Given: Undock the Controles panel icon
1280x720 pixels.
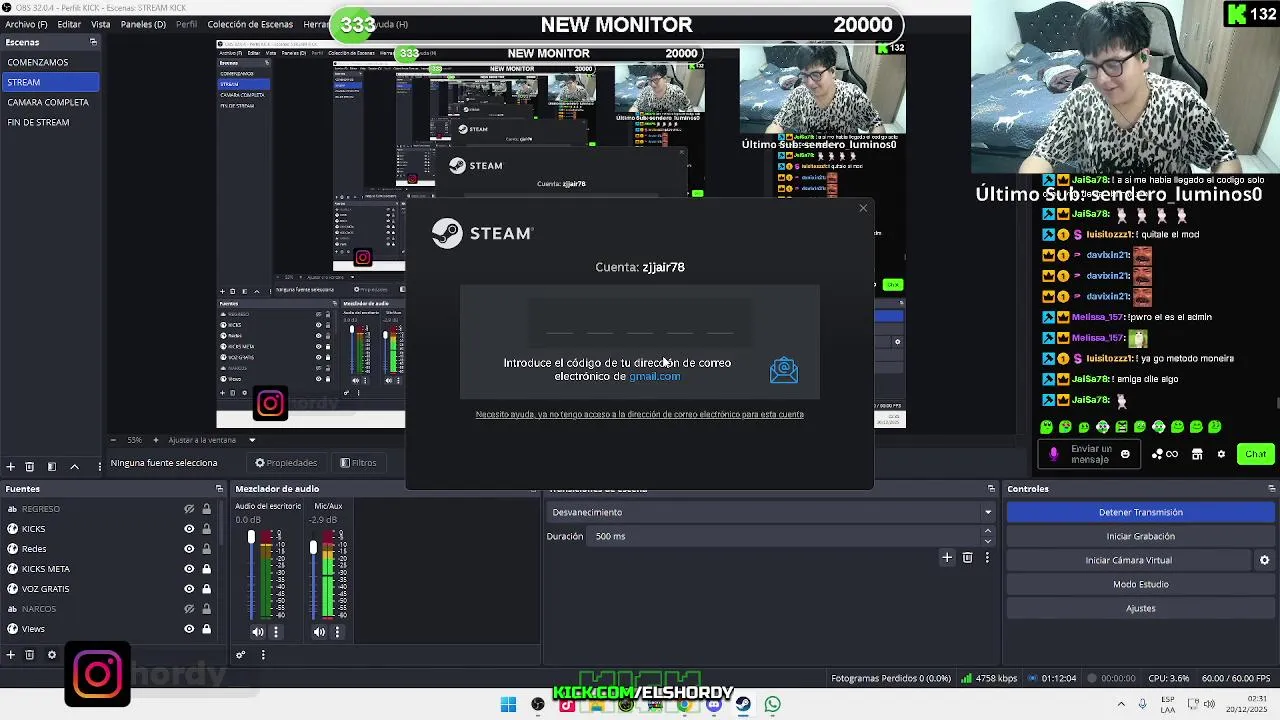Looking at the screenshot, I should point(1271,489).
